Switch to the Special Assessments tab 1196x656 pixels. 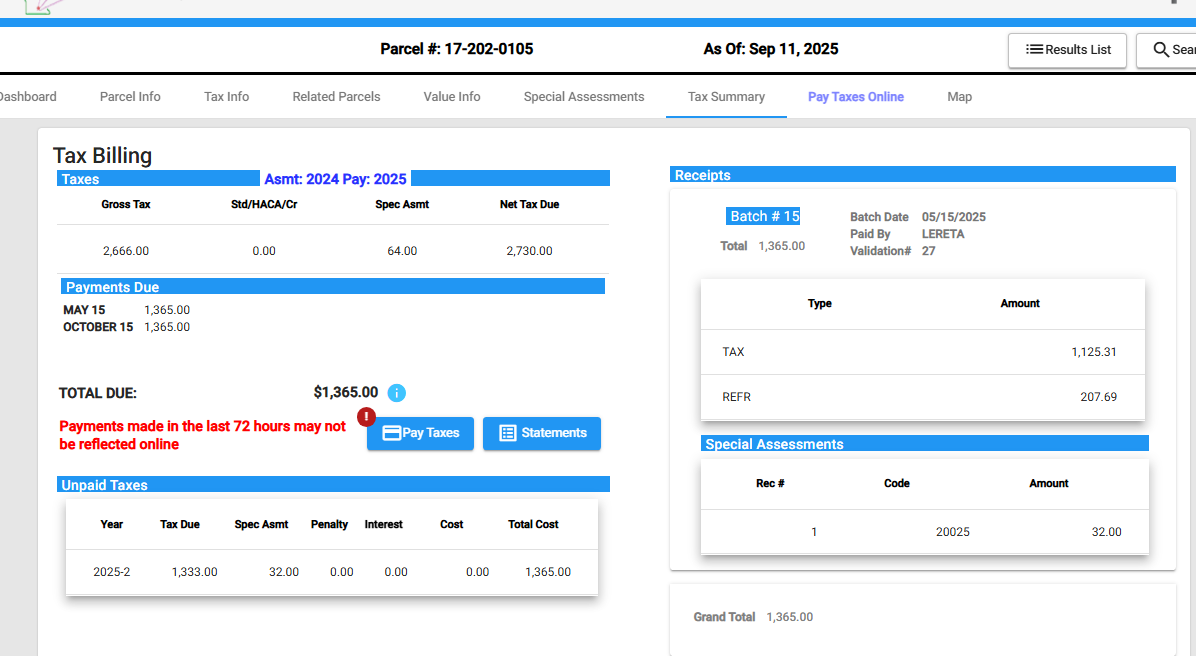coord(584,97)
